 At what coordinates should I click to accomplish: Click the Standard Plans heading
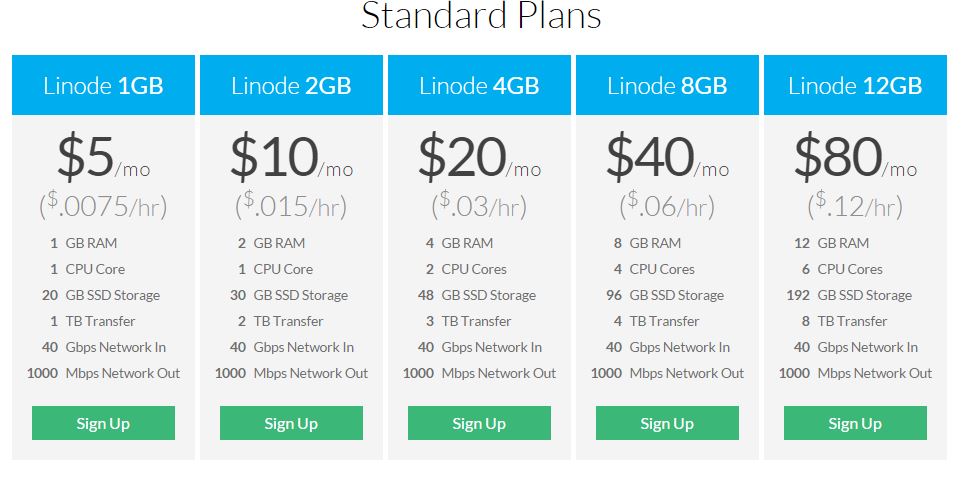[481, 15]
